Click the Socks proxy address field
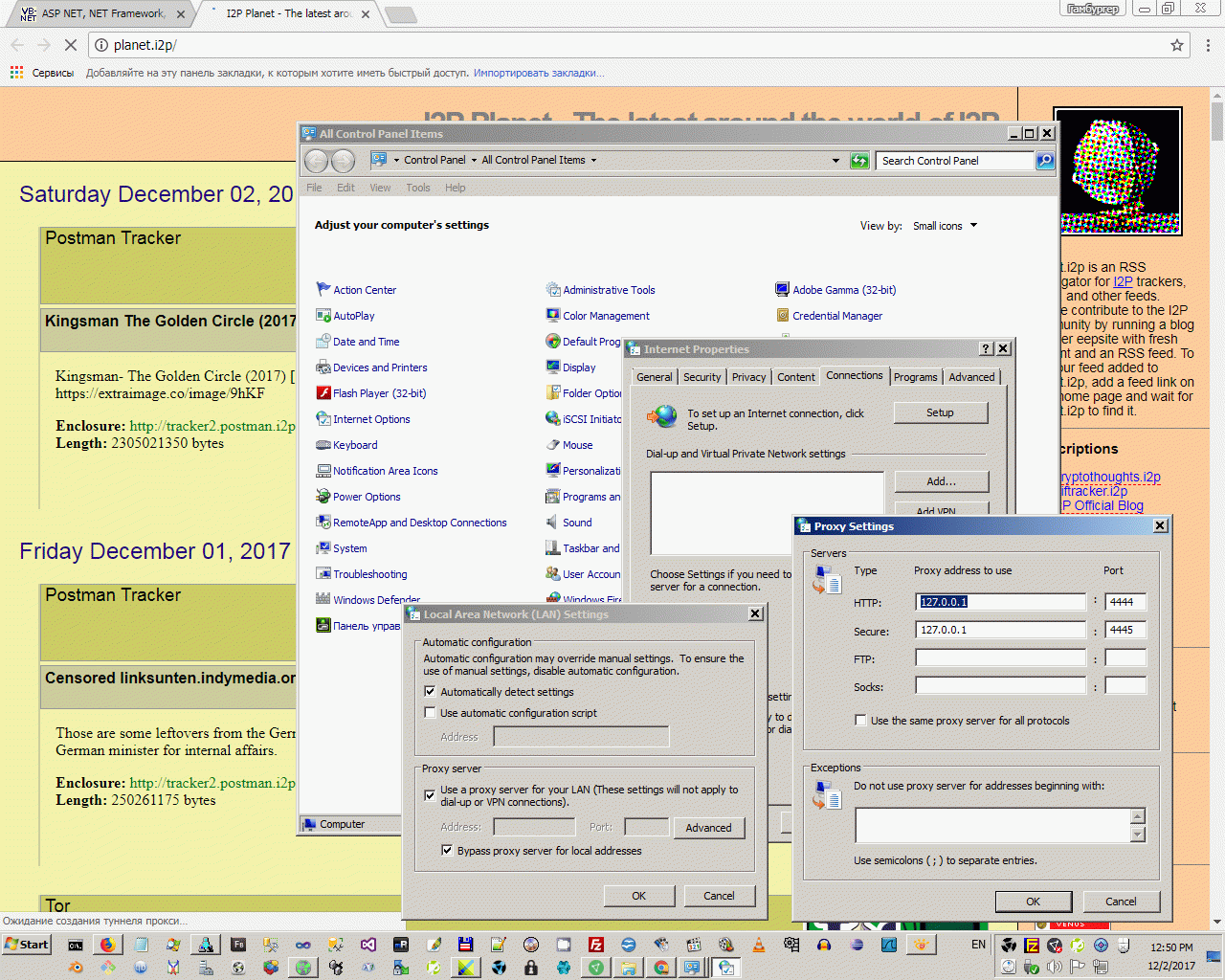The height and width of the screenshot is (980, 1225). click(x=1001, y=685)
